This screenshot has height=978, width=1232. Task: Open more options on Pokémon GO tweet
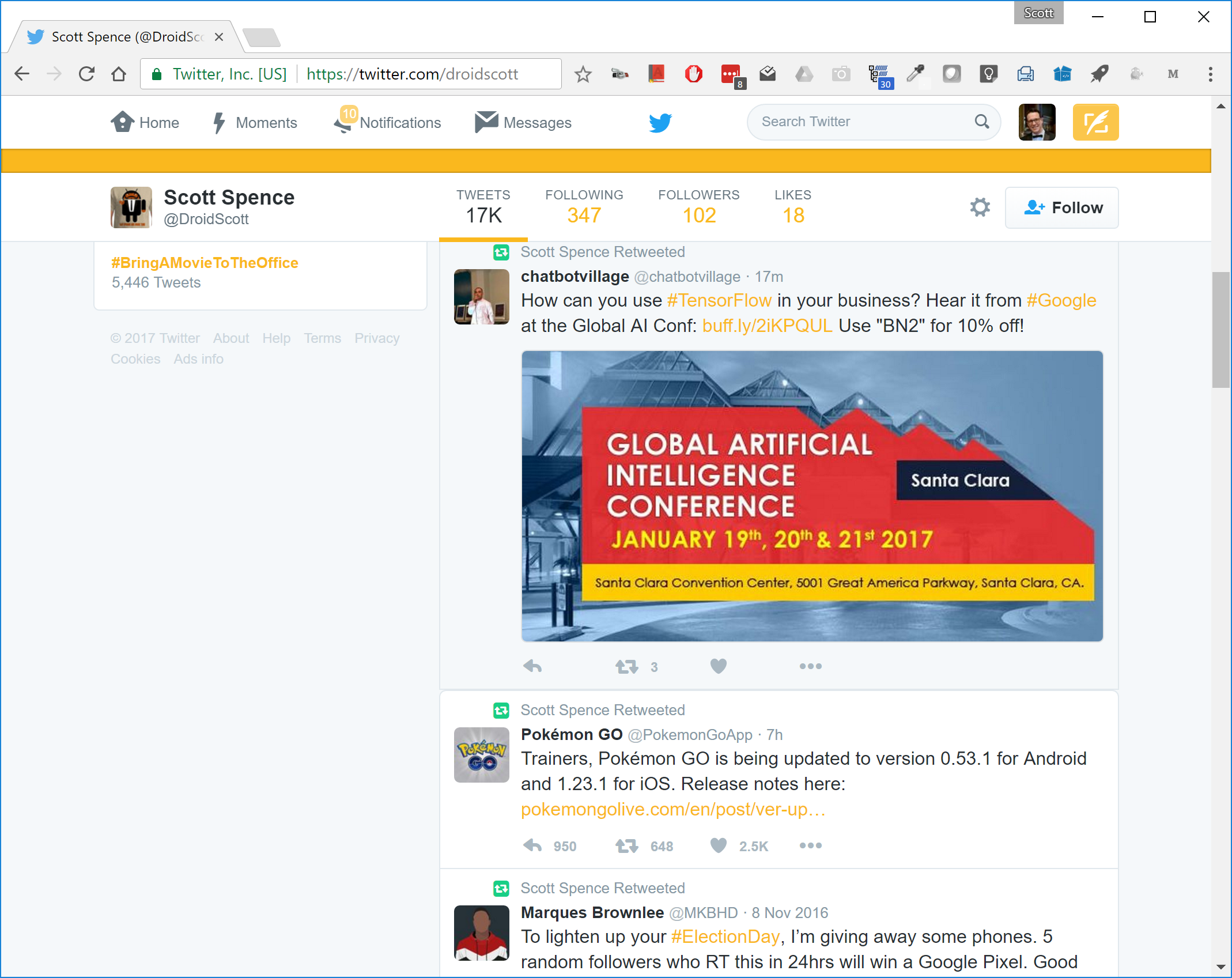point(810,846)
